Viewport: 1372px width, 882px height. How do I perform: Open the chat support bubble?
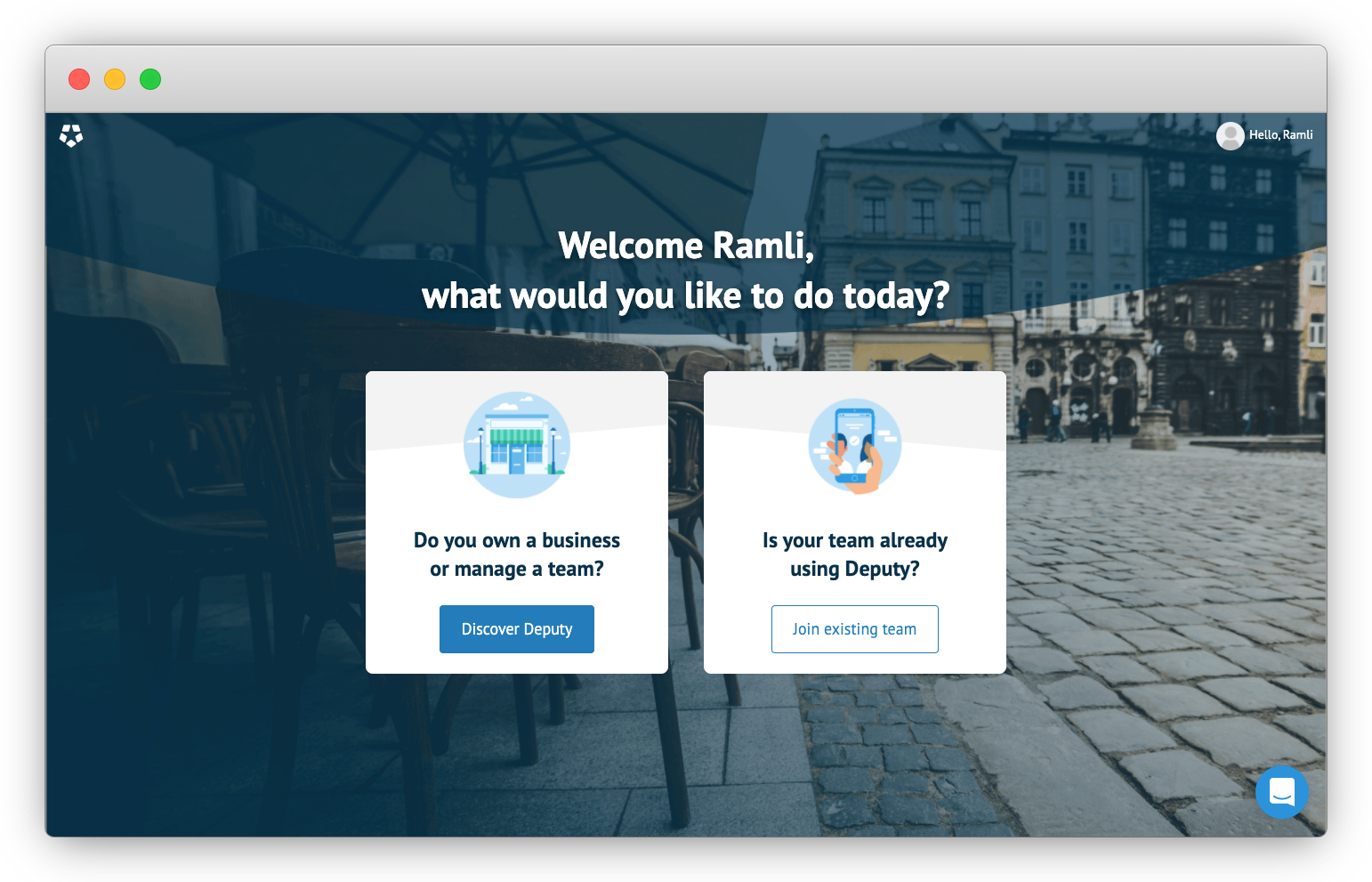(x=1281, y=791)
